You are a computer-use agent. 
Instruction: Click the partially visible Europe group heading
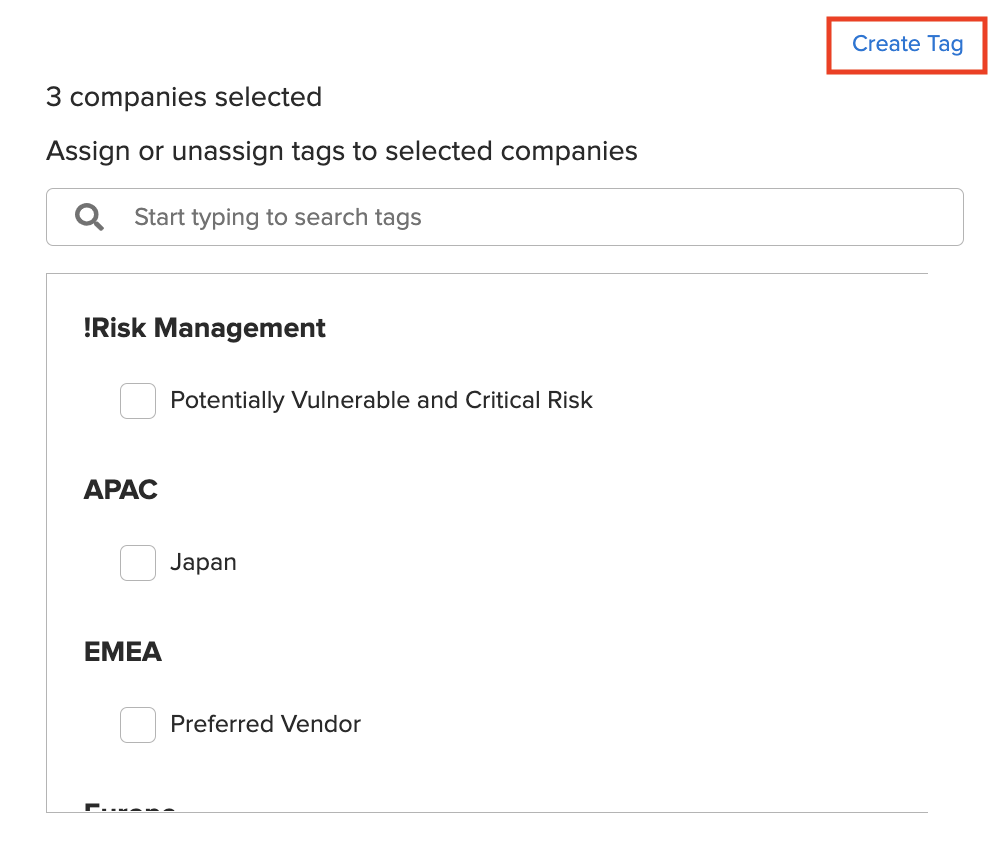[129, 807]
